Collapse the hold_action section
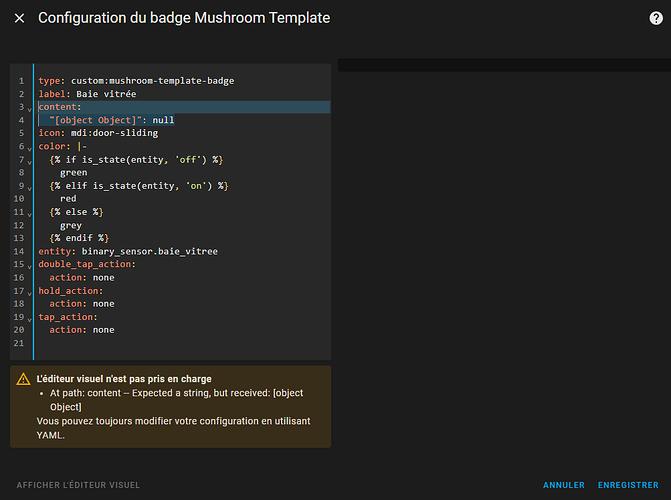671x500 pixels. click(30, 293)
